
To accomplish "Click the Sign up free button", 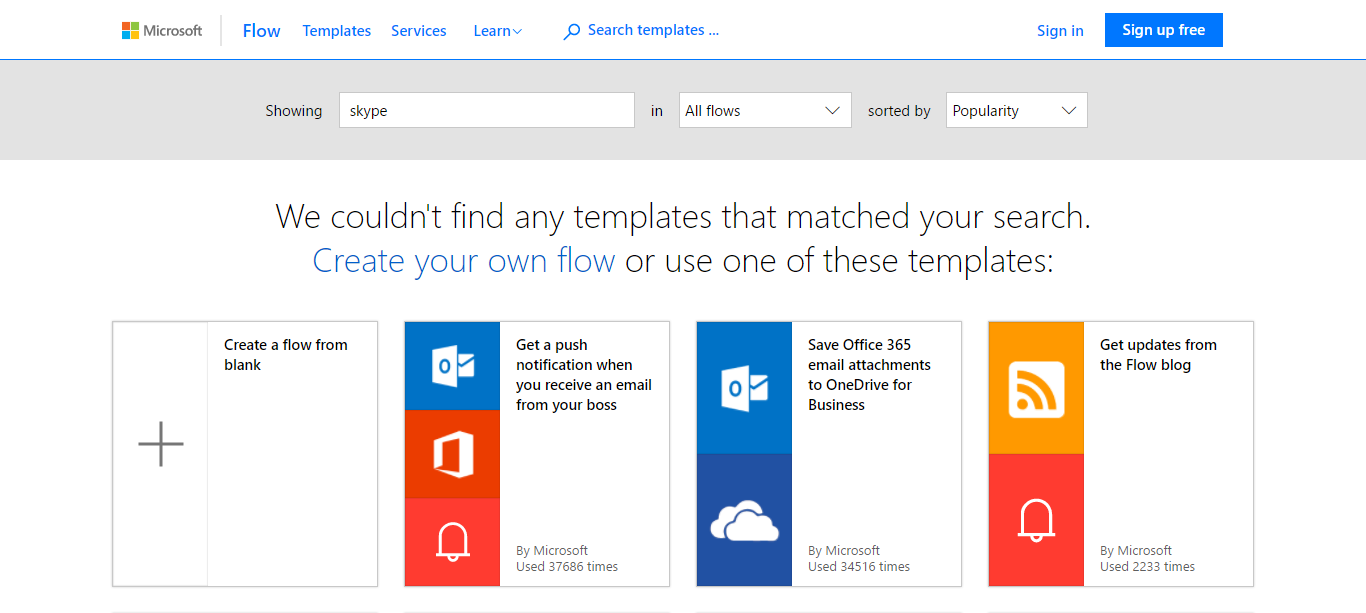I will point(1164,30).
